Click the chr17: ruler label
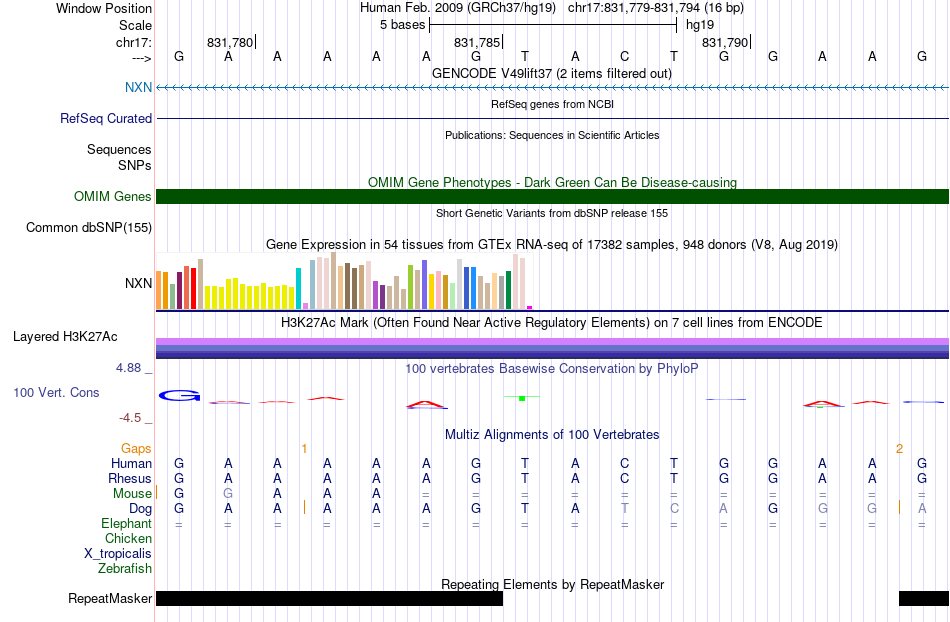950x622 pixels. (134, 42)
